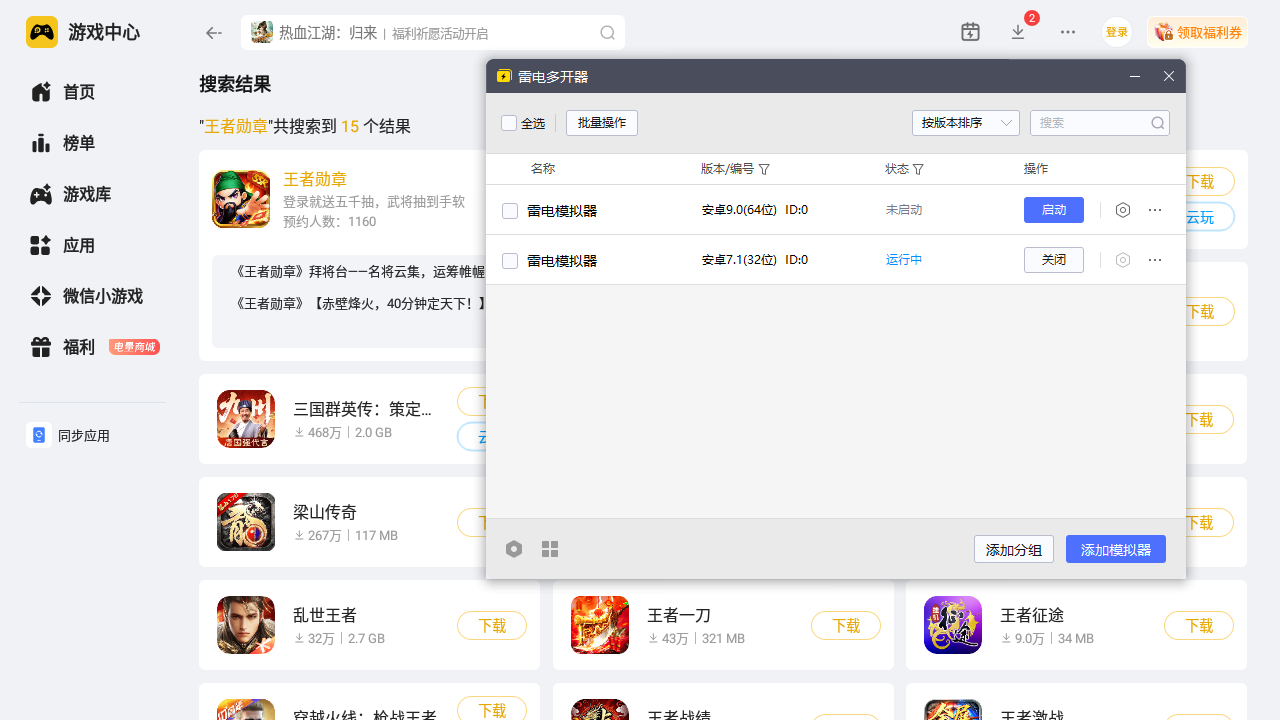This screenshot has height=720, width=1280.
Task: Open more options for the running Android 7.1 emulator
Action: point(1155,260)
